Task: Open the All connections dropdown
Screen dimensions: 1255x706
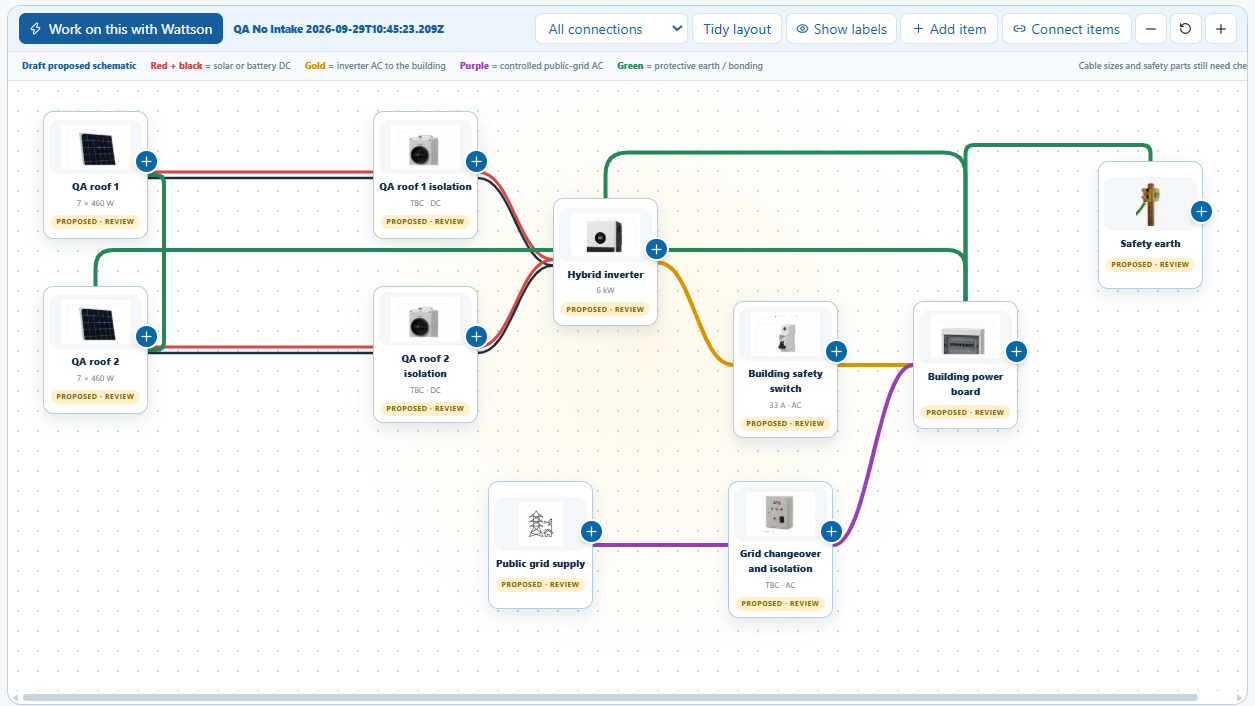Action: click(x=611, y=29)
